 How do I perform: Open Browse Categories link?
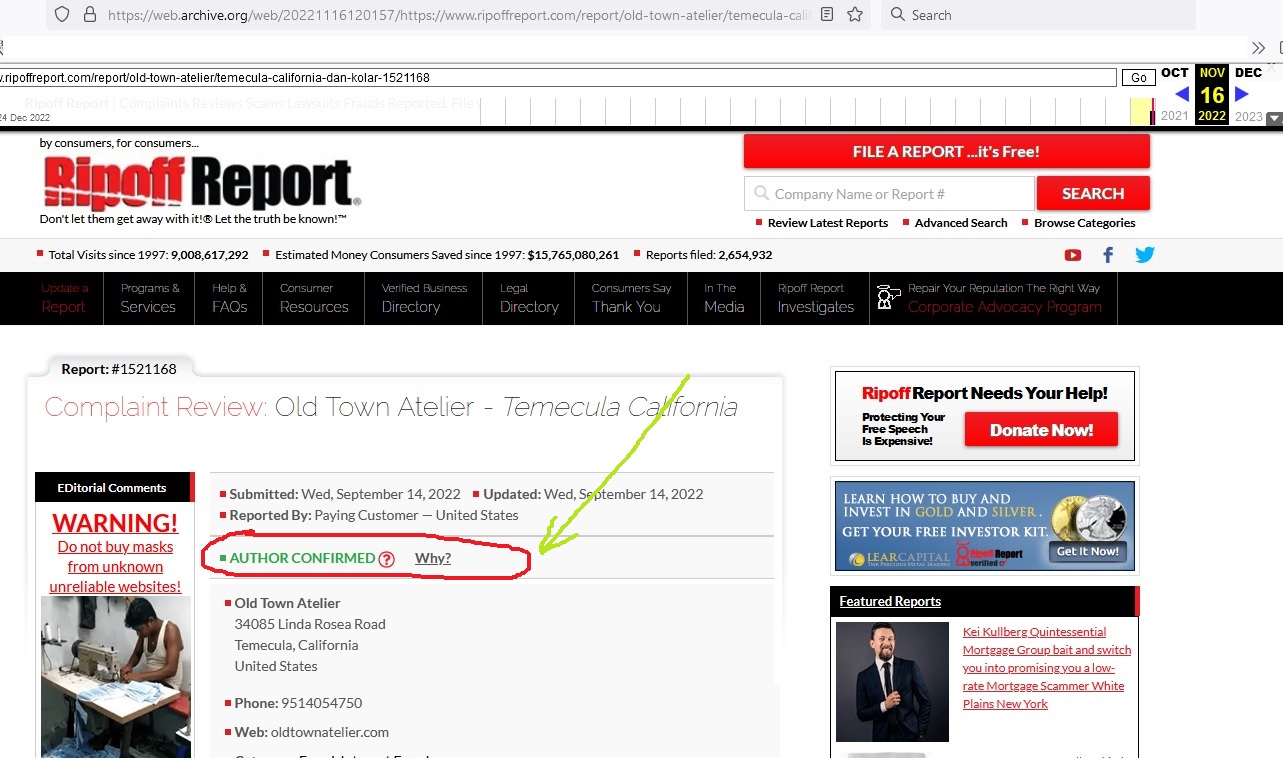click(1085, 223)
